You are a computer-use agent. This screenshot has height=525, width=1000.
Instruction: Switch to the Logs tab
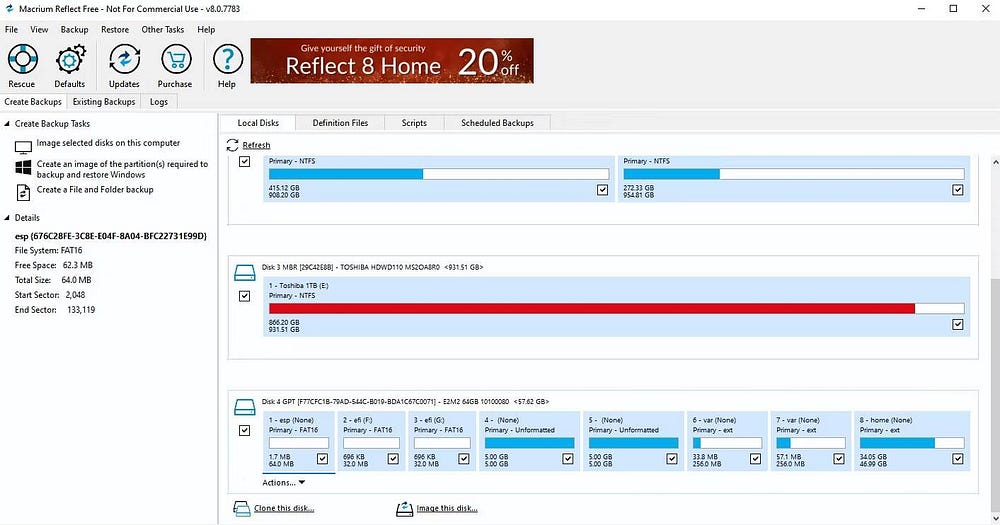(x=159, y=101)
